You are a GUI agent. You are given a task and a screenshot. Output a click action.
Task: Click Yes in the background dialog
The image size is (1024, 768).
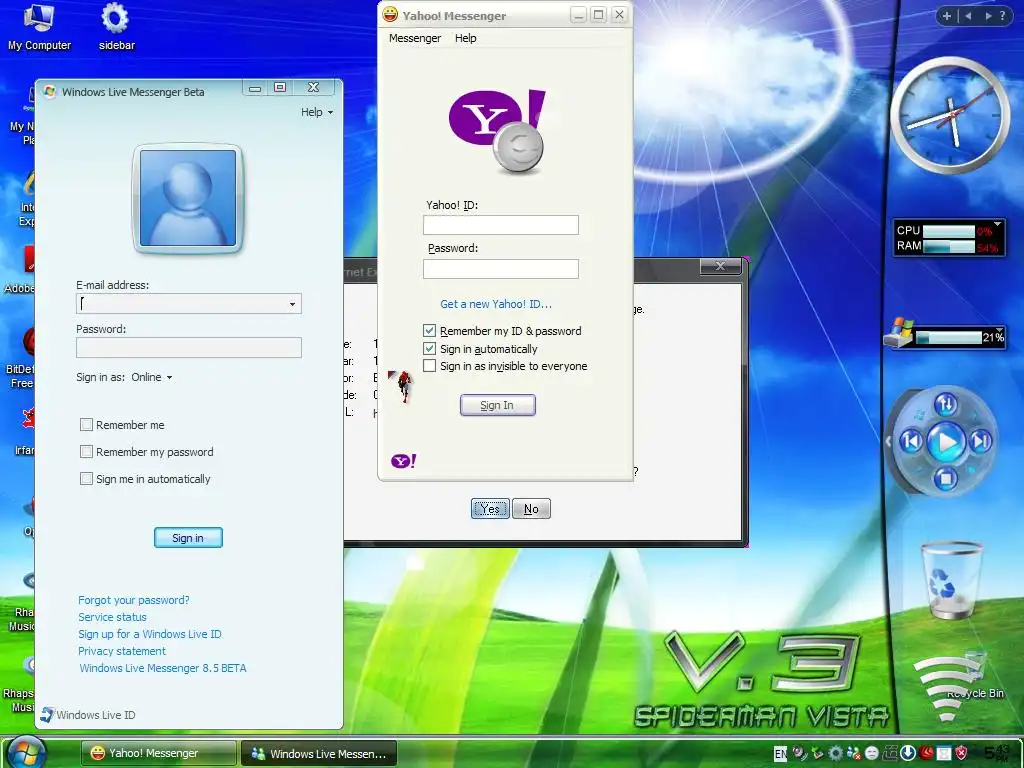[x=490, y=508]
